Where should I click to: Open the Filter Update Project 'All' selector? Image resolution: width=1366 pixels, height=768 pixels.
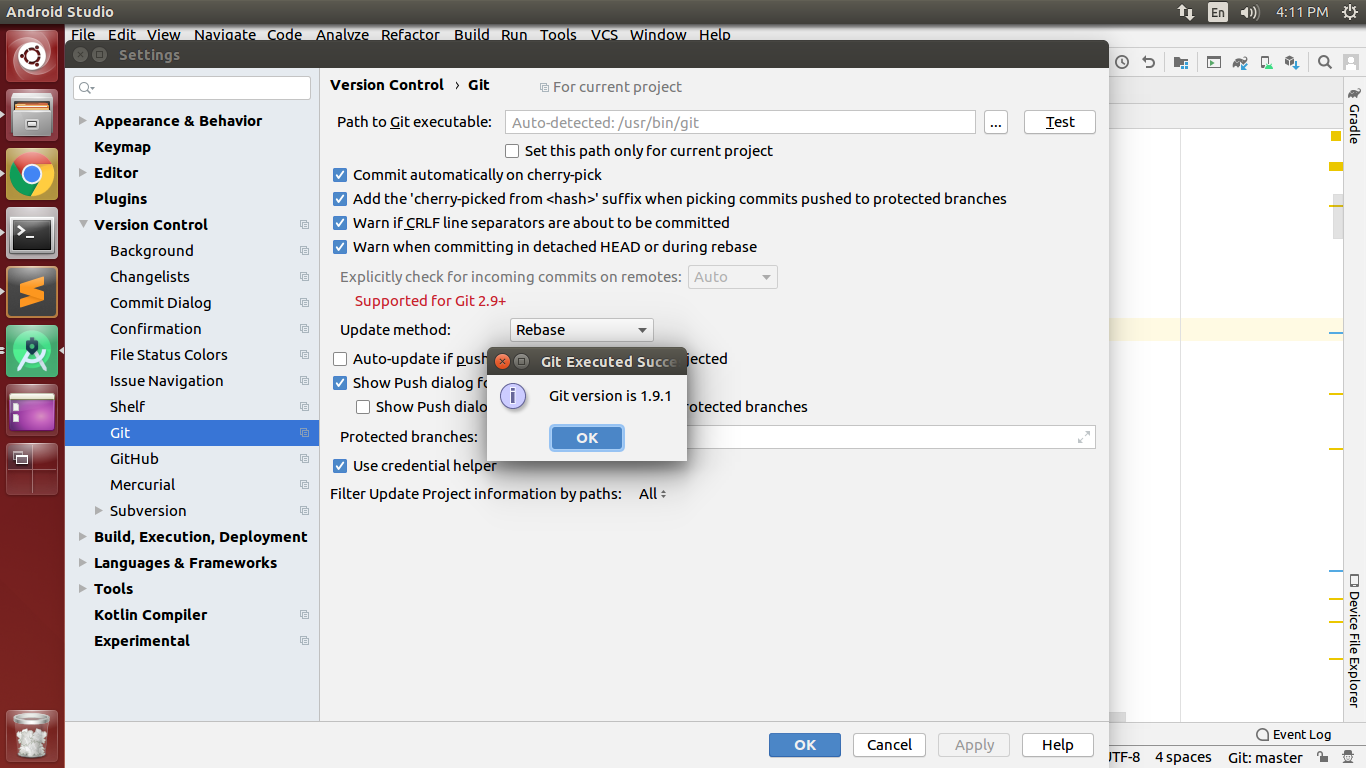(x=652, y=494)
